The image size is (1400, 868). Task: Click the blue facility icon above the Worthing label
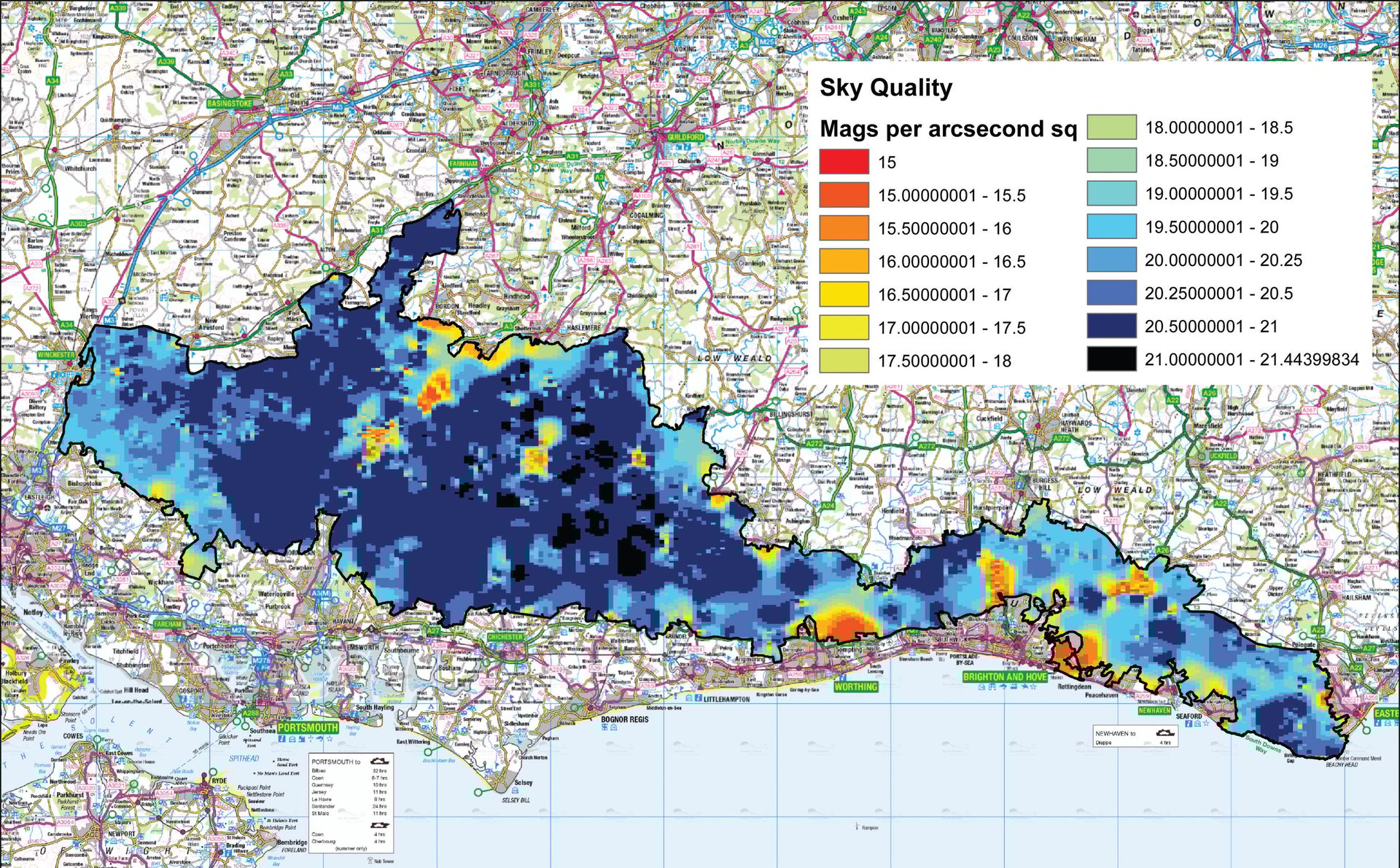(843, 679)
